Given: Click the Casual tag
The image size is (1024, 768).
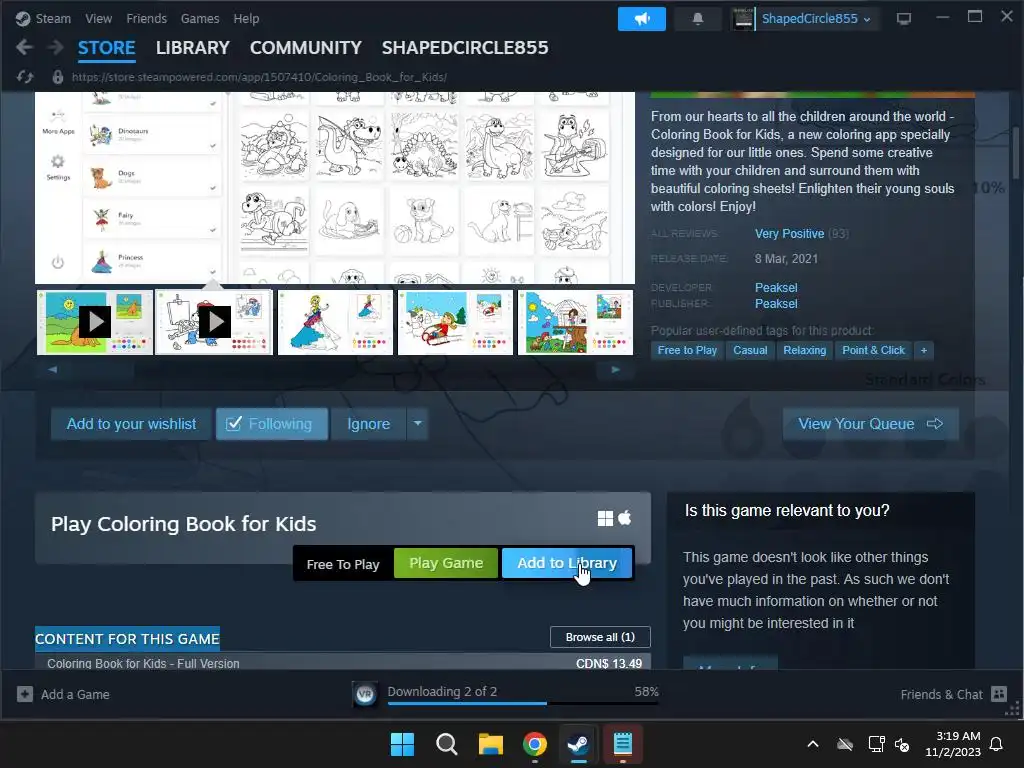Looking at the screenshot, I should point(750,351).
